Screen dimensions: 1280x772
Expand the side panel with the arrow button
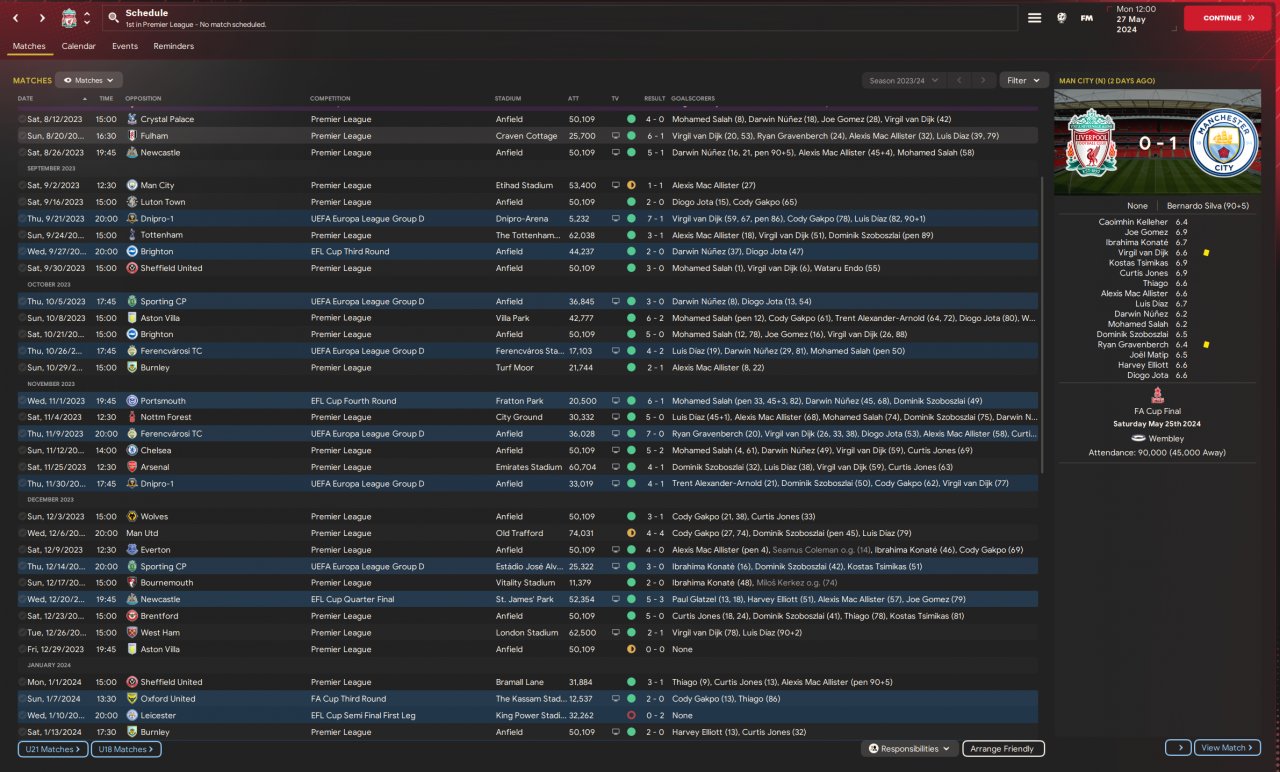click(x=1178, y=748)
